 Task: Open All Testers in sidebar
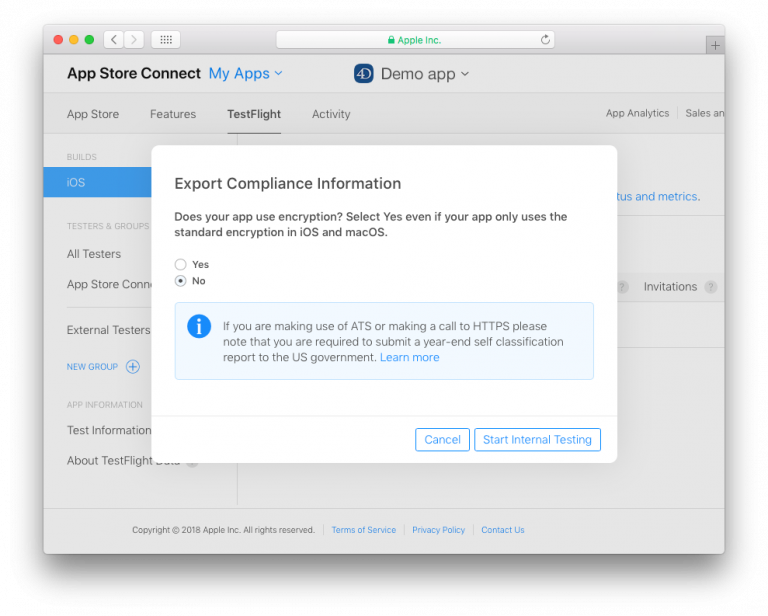click(94, 254)
